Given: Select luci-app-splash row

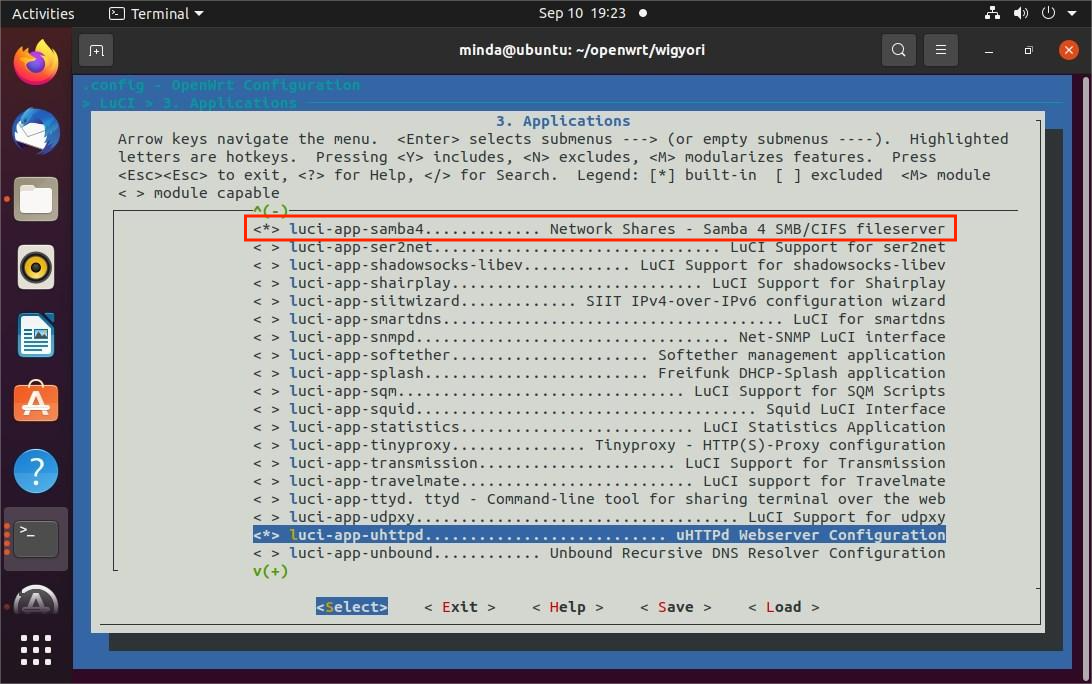Looking at the screenshot, I should [x=599, y=373].
